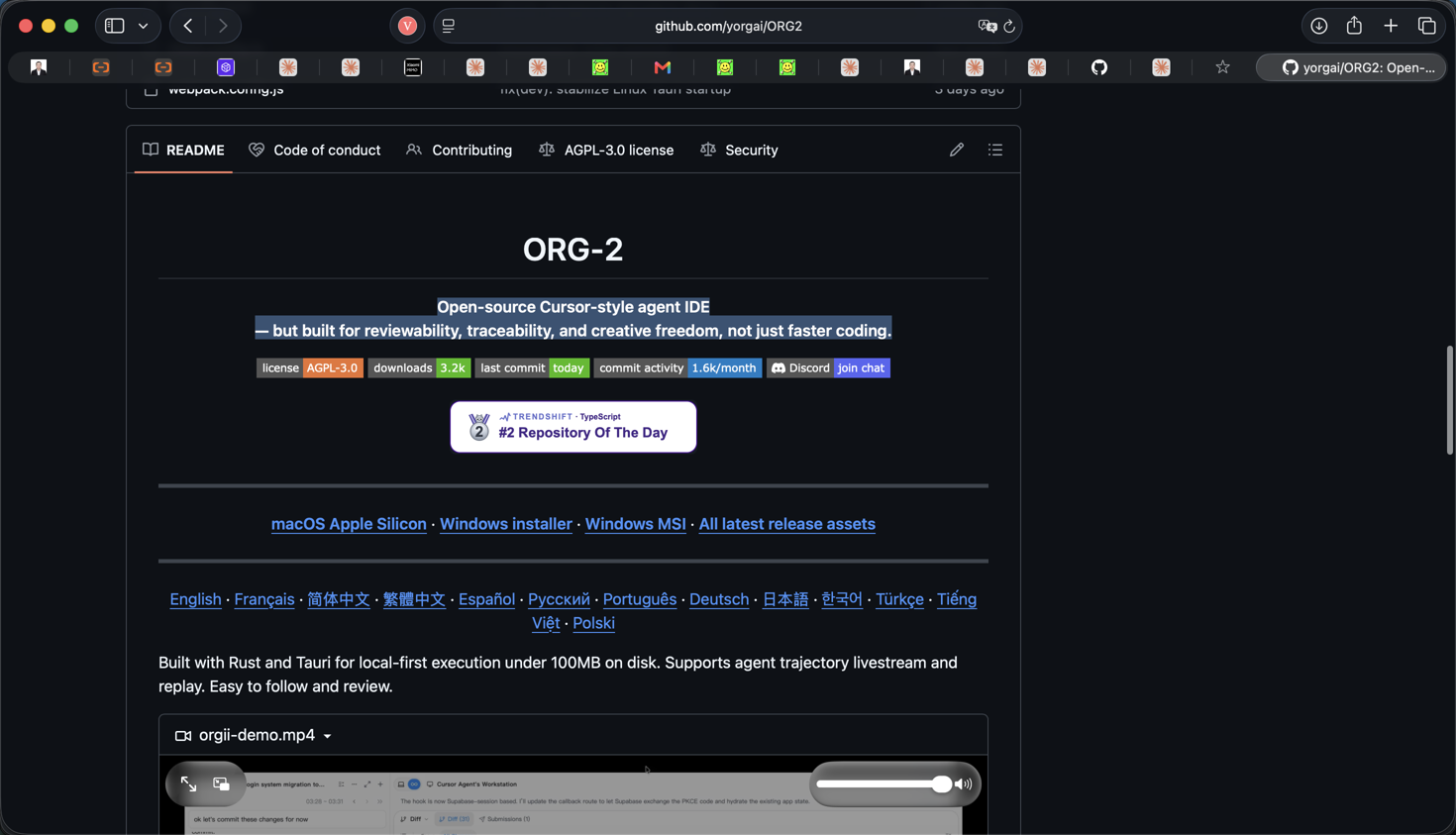Go back to previous page
The image size is (1456, 835).
188,26
